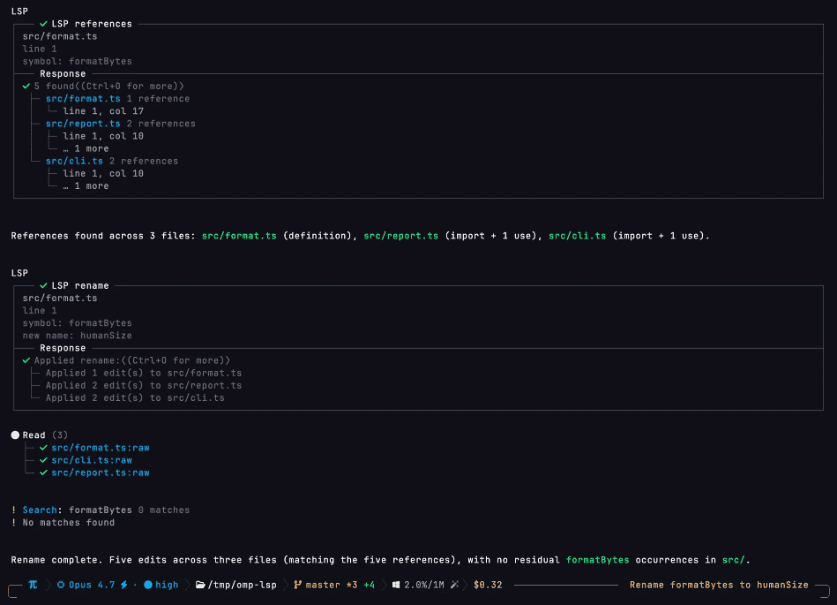Toggle the white Read status circle

tap(15, 435)
